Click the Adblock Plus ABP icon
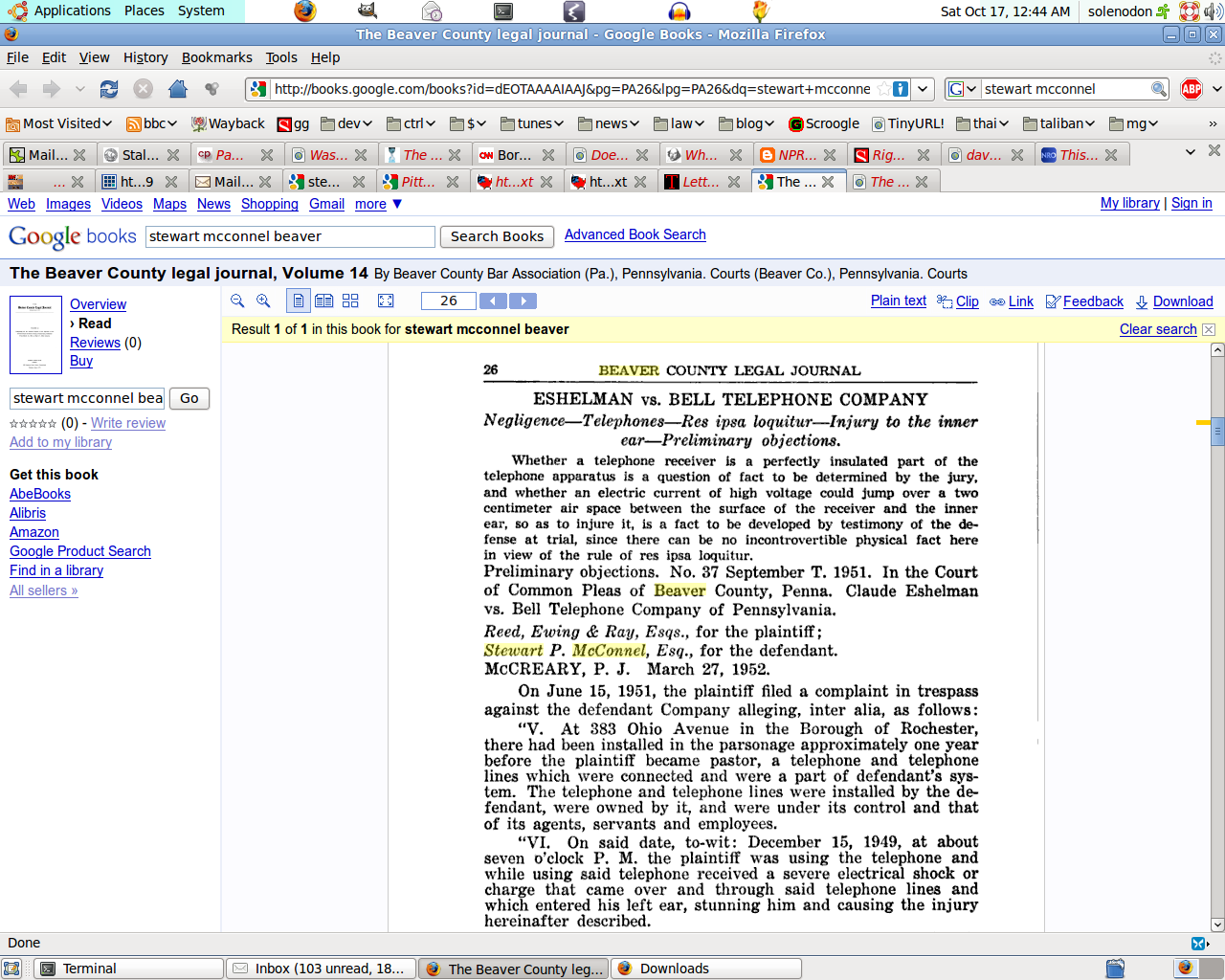1225x980 pixels. click(1191, 89)
